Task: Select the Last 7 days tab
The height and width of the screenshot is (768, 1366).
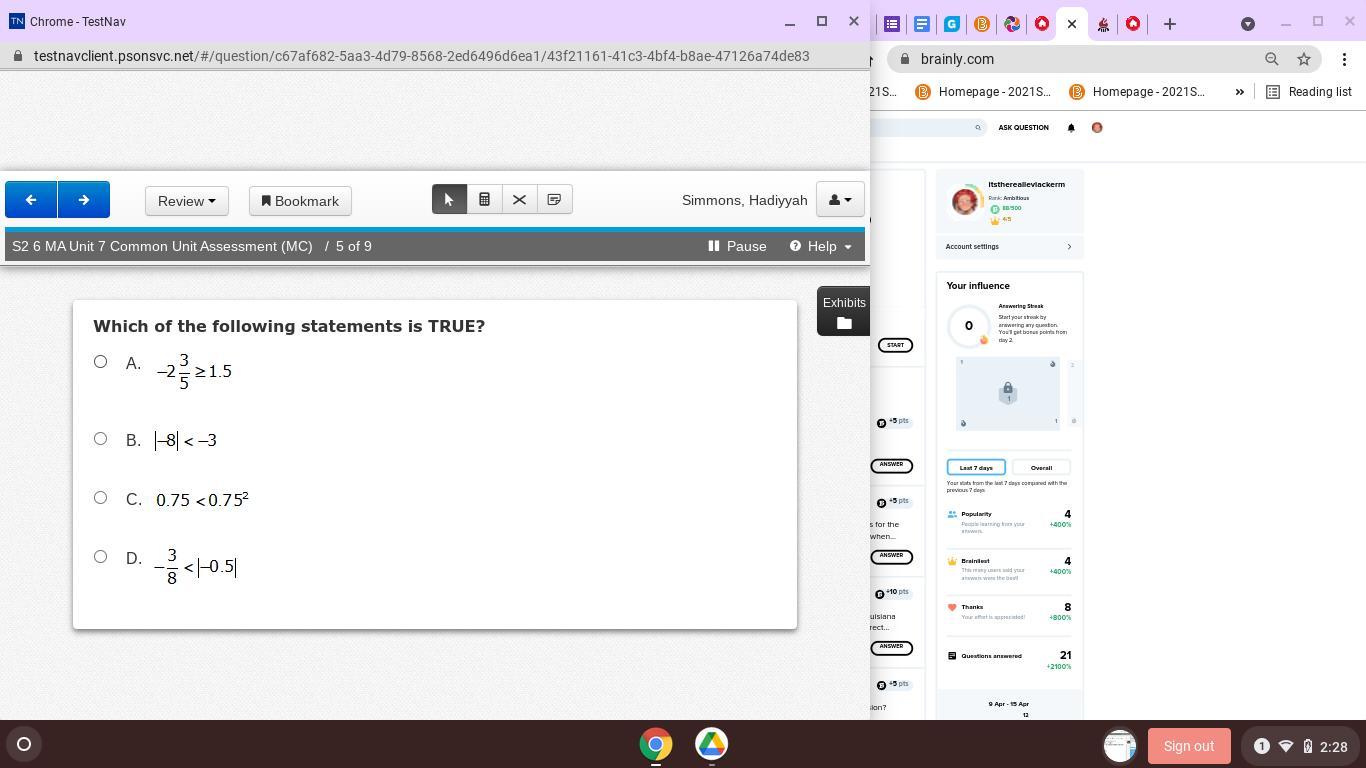Action: point(976,467)
